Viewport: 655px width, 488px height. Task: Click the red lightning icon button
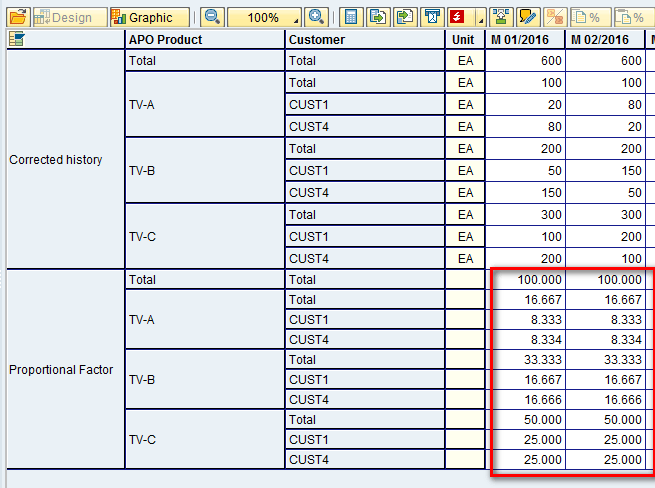click(458, 17)
